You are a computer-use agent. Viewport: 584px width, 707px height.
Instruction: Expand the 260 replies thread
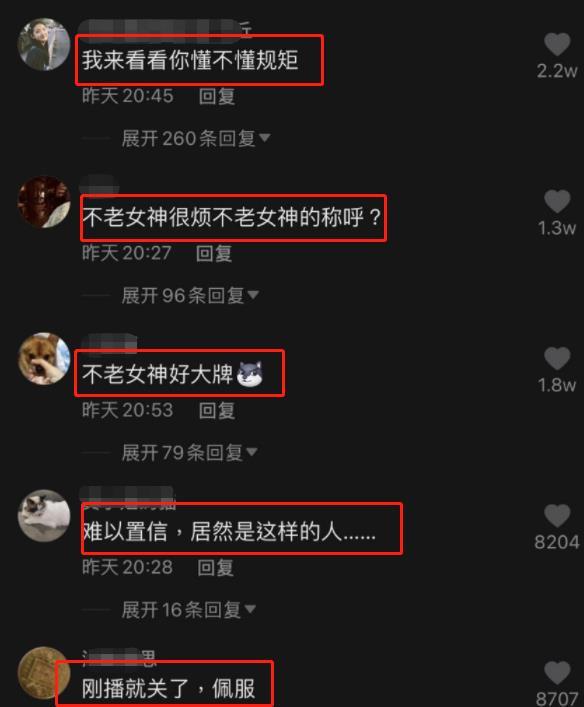click(x=196, y=138)
